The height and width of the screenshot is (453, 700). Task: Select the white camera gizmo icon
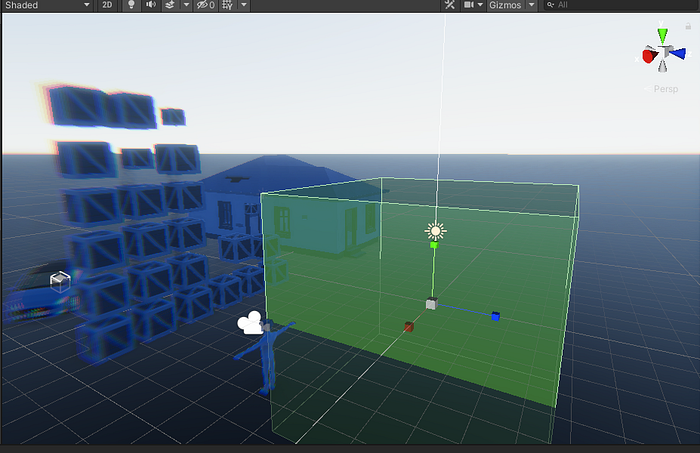(x=250, y=323)
